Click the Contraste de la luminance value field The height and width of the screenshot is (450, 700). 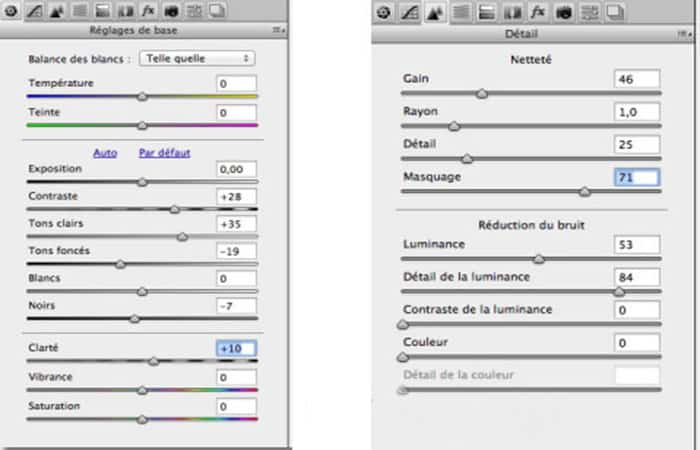point(637,310)
